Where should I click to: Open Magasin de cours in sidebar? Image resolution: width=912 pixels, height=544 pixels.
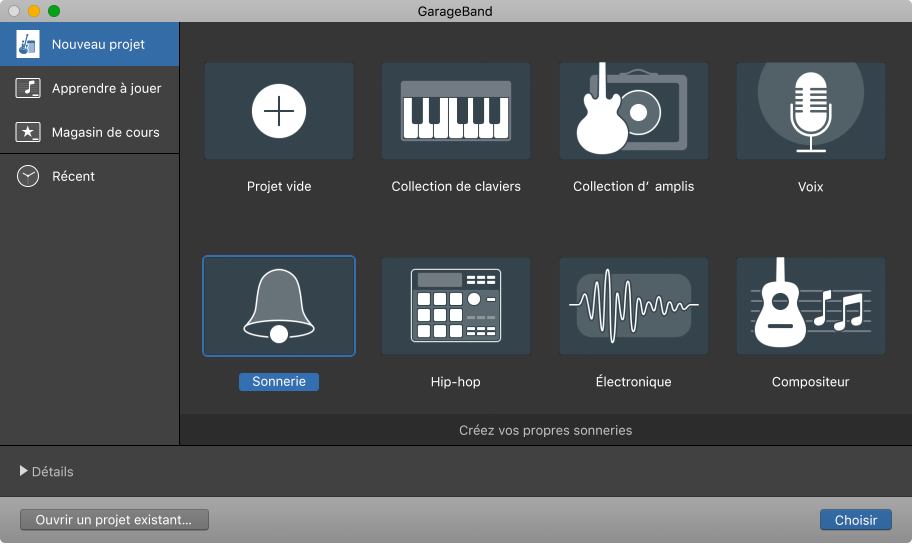click(90, 132)
